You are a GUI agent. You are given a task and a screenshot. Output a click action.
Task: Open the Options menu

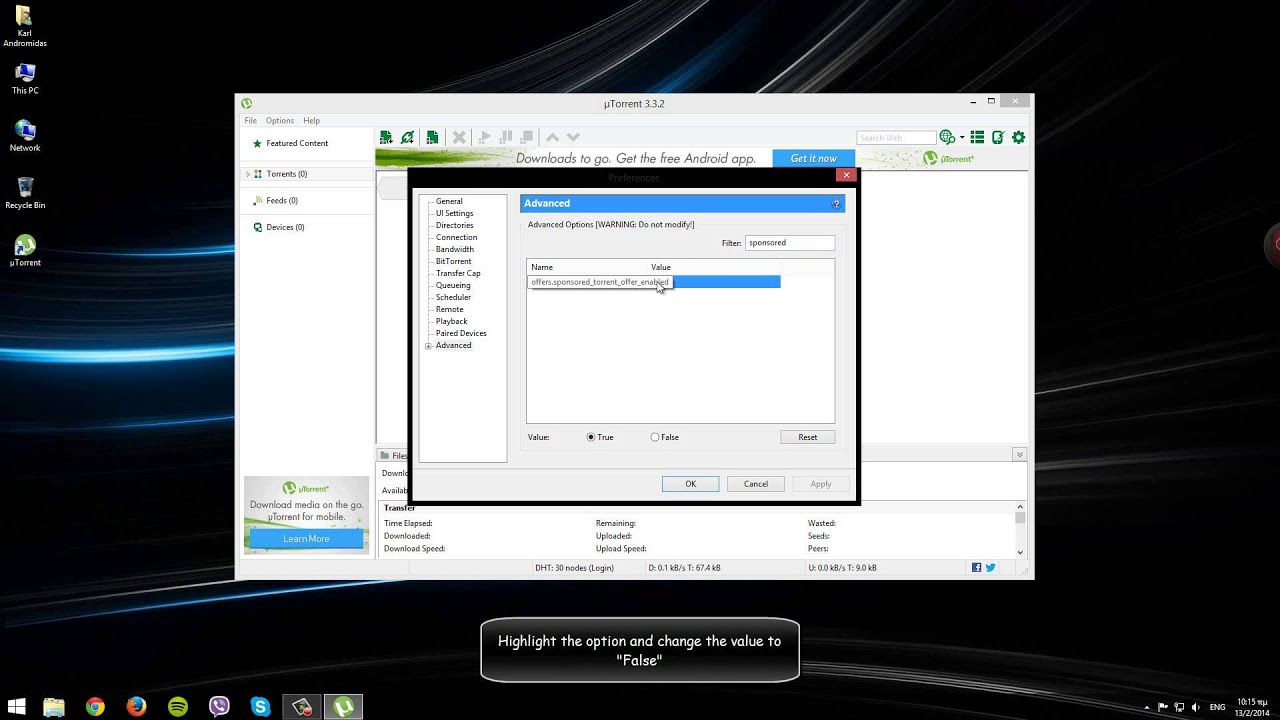click(280, 120)
